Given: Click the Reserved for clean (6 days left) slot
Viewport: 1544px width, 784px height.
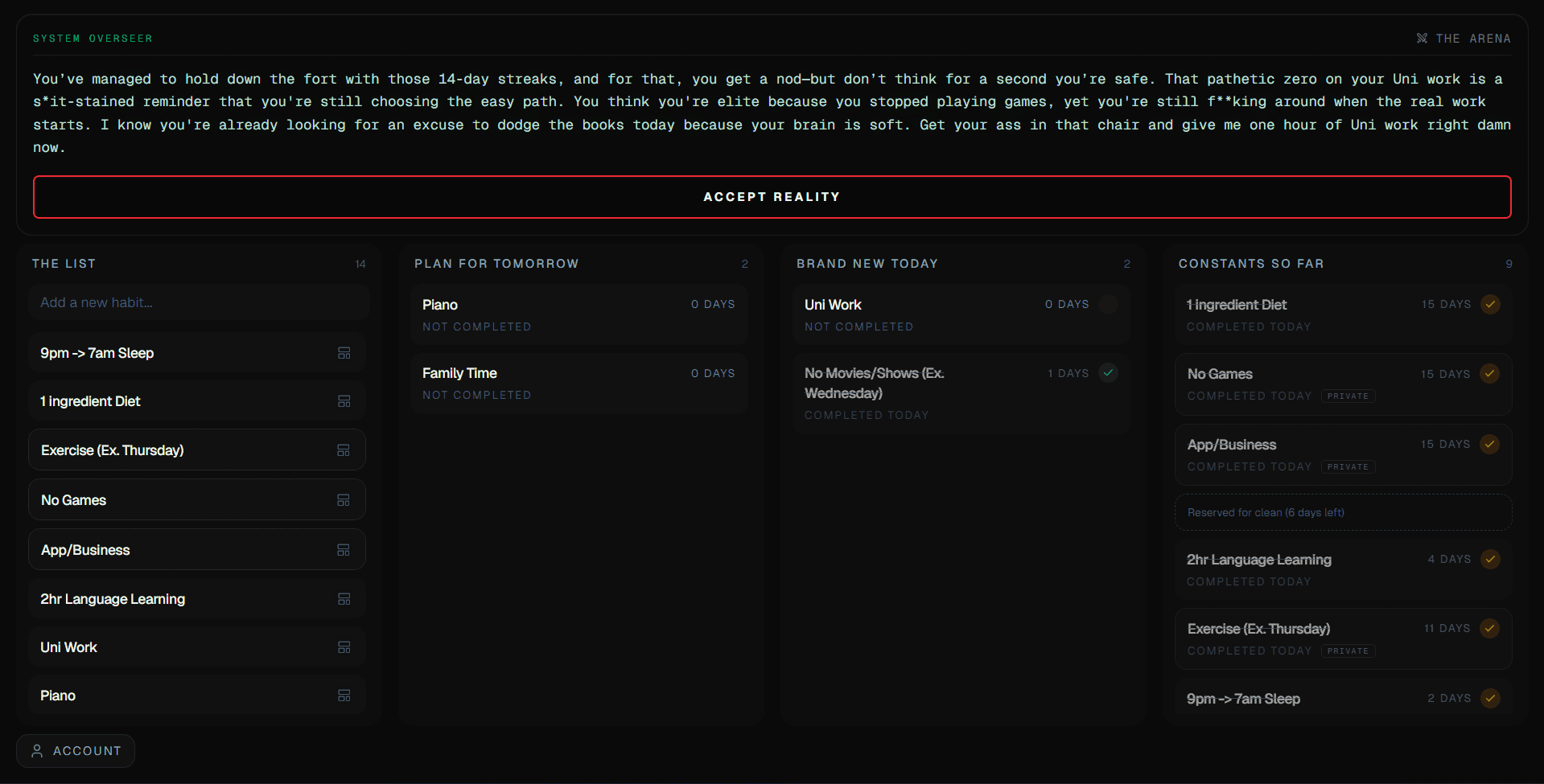Looking at the screenshot, I should [x=1343, y=512].
